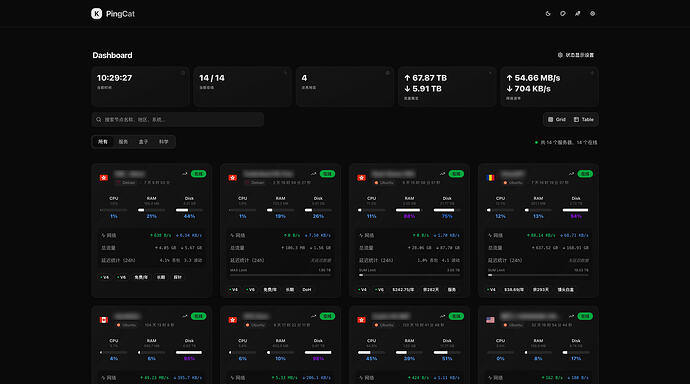The height and width of the screenshot is (384, 690).
Task: Click corner icon on the 14 / 14 card
Action: coord(285,73)
